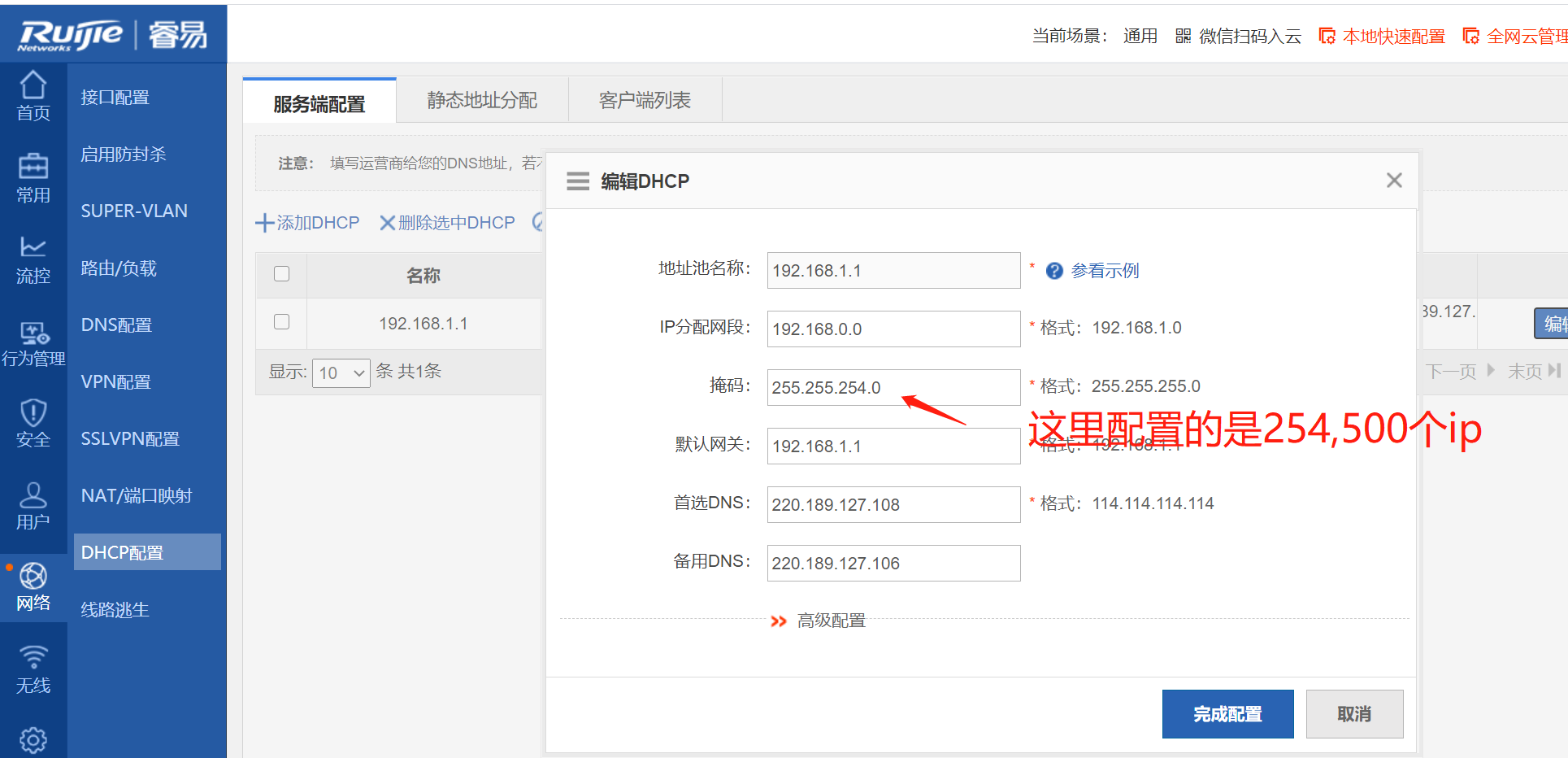Click the 通用 current scene value

pos(1140,36)
